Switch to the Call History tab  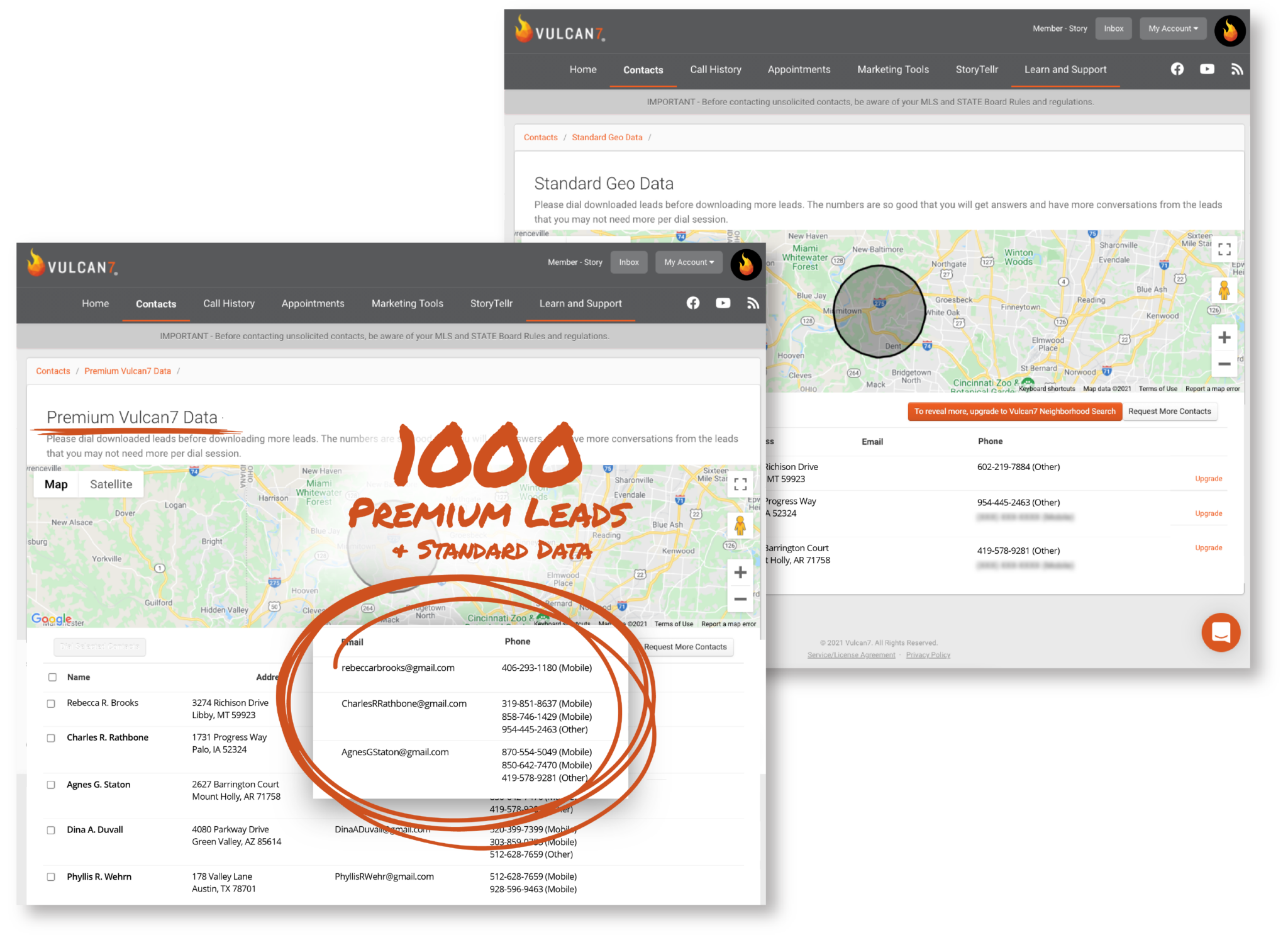228,303
